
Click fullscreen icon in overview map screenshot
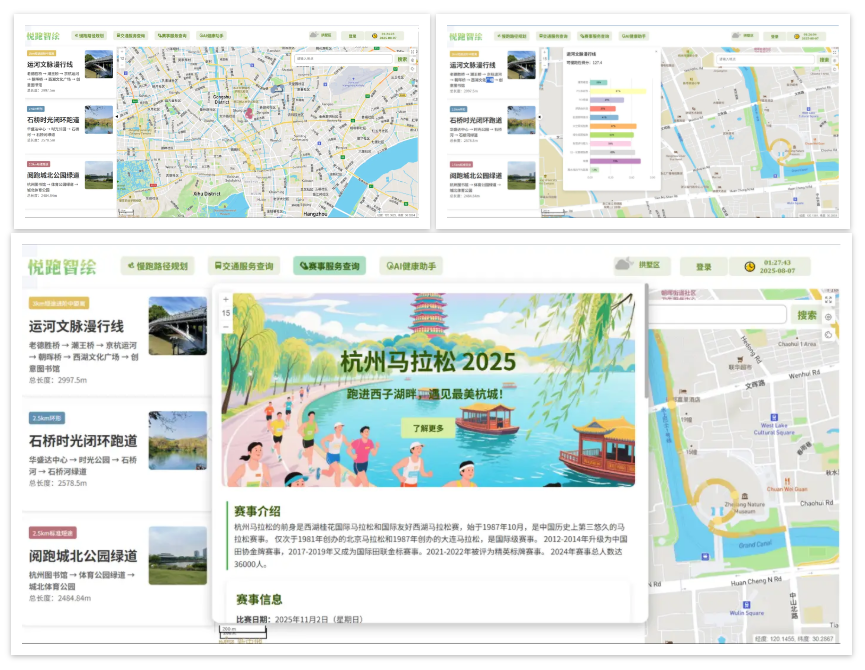[x=412, y=52]
